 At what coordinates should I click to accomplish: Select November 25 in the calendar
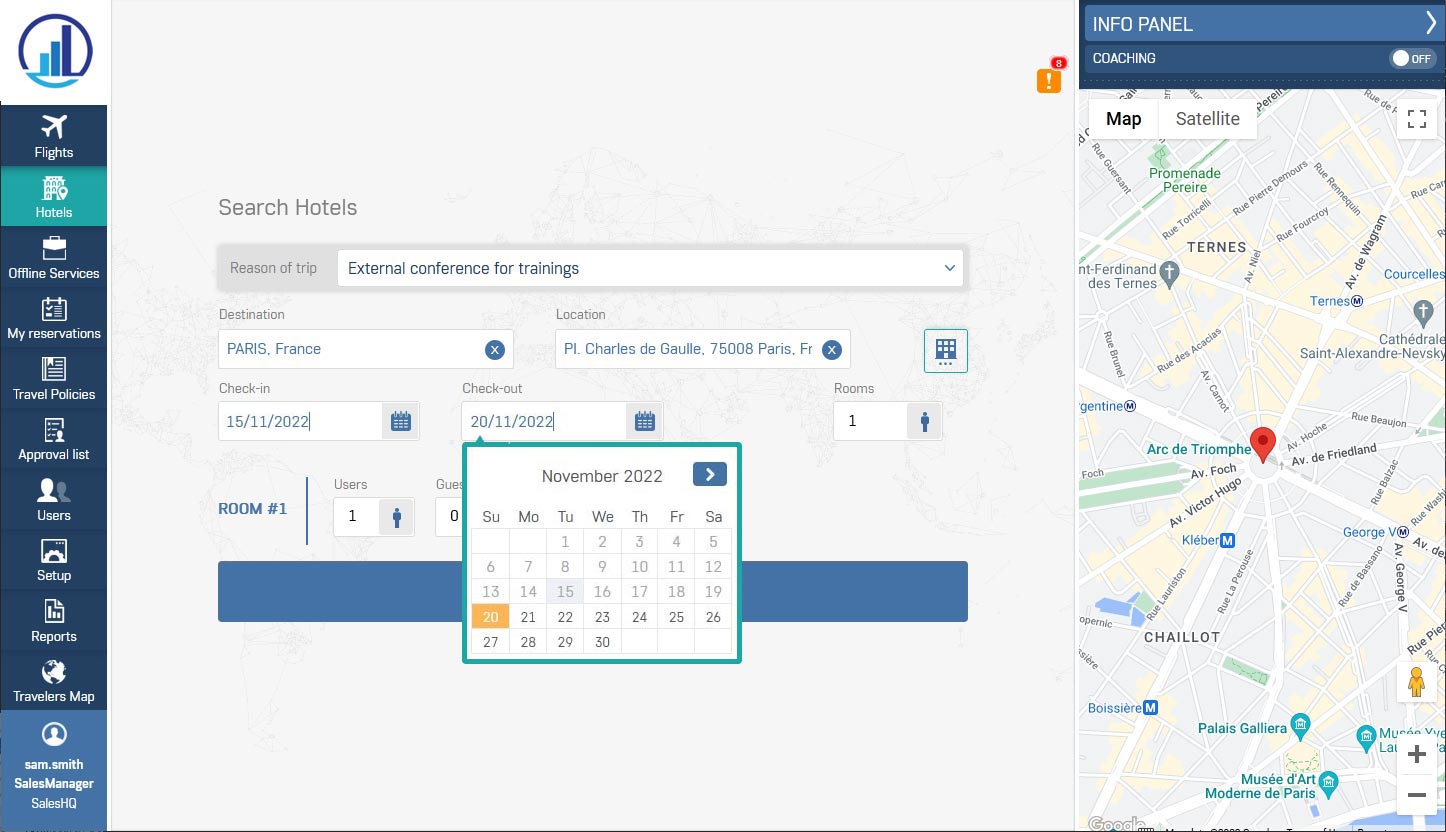(x=676, y=617)
